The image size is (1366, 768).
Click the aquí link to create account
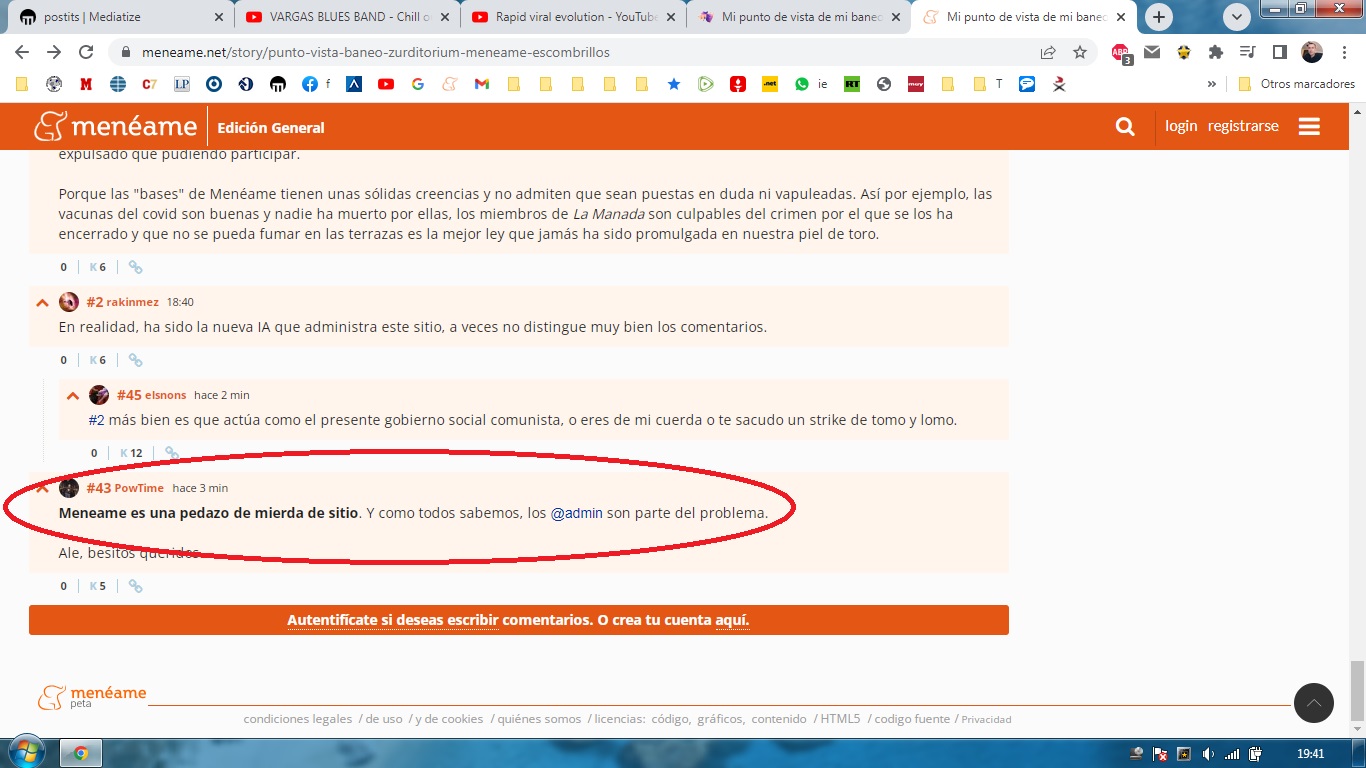tap(732, 620)
